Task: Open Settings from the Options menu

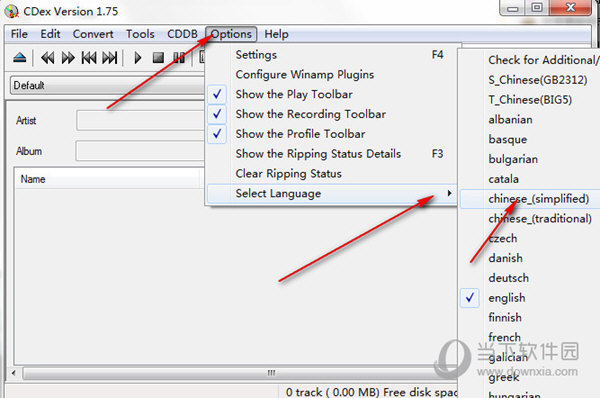Action: [331, 55]
